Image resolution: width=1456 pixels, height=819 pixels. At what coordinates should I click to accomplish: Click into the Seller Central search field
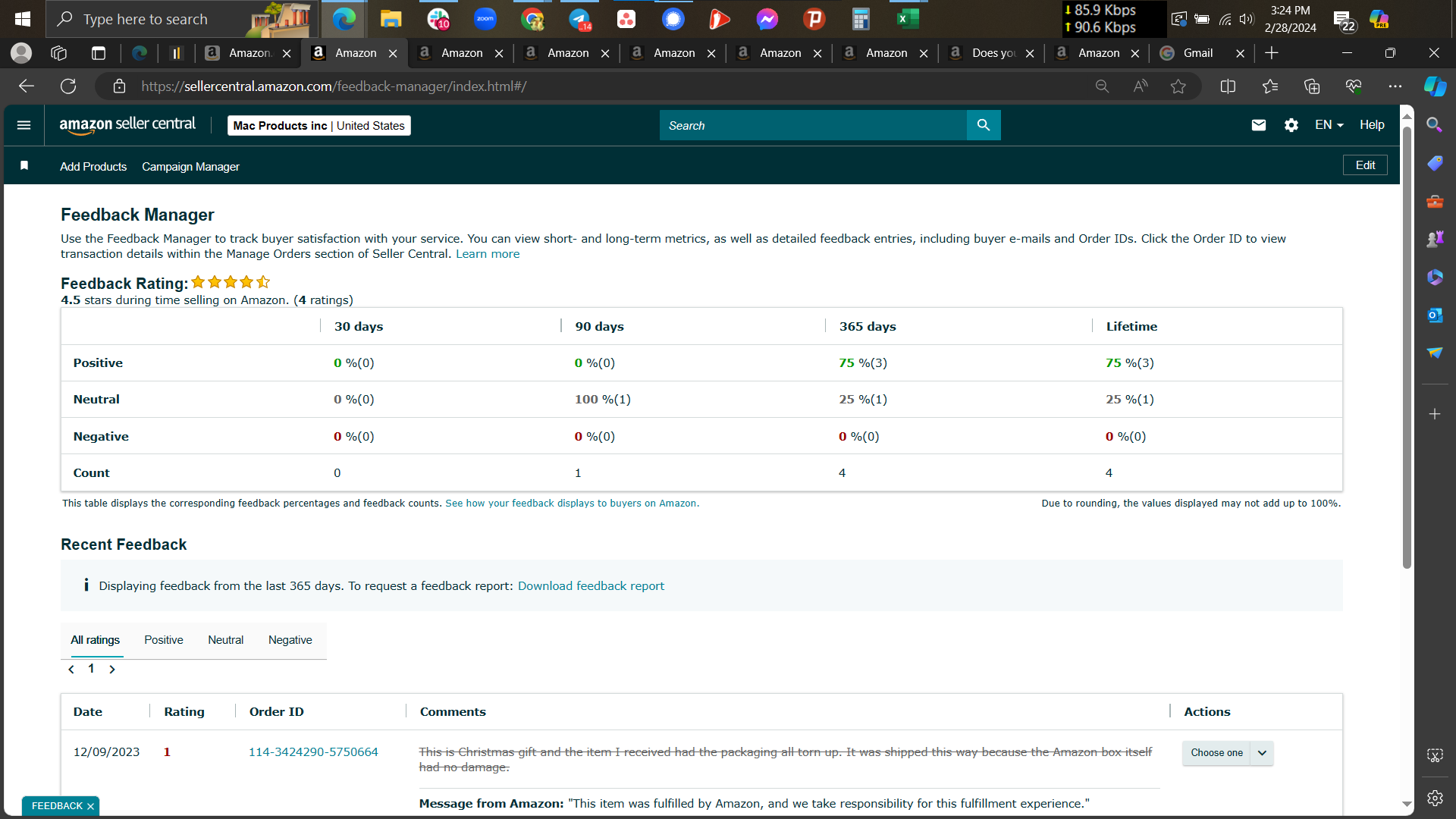(x=813, y=125)
